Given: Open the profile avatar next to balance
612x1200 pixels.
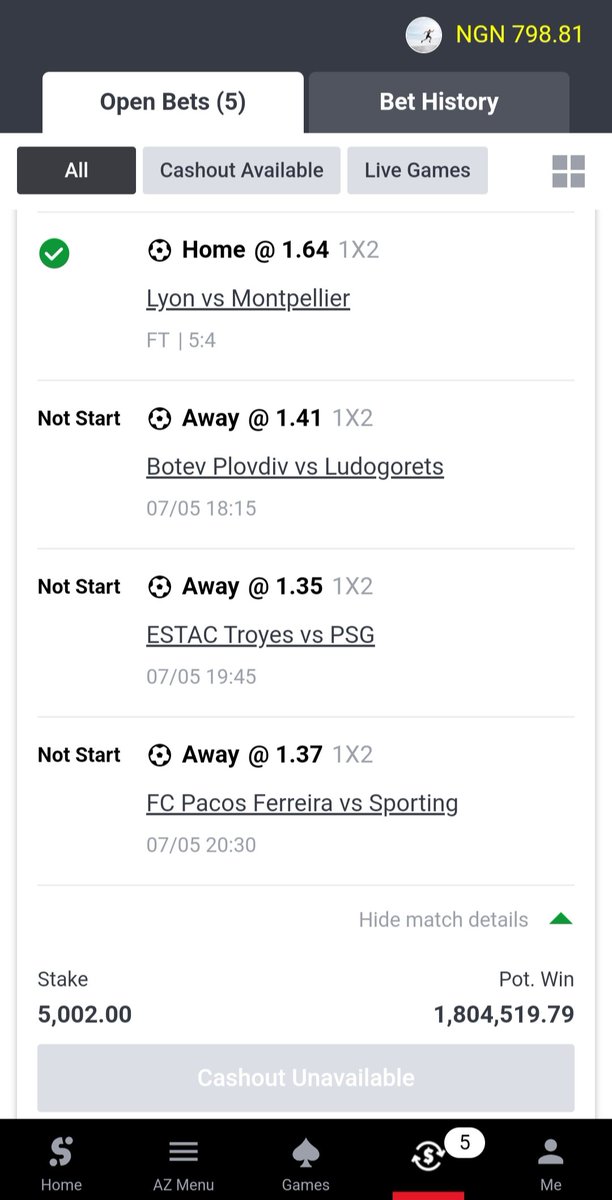Looking at the screenshot, I should 424,35.
